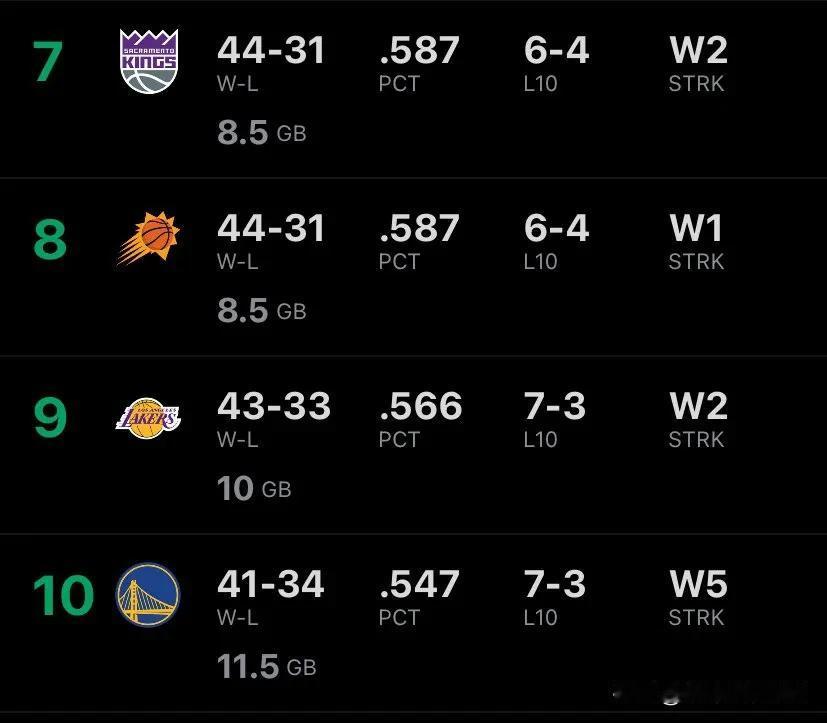Select the rank 7 number
Viewport: 827px width, 723px height.
tap(48, 62)
